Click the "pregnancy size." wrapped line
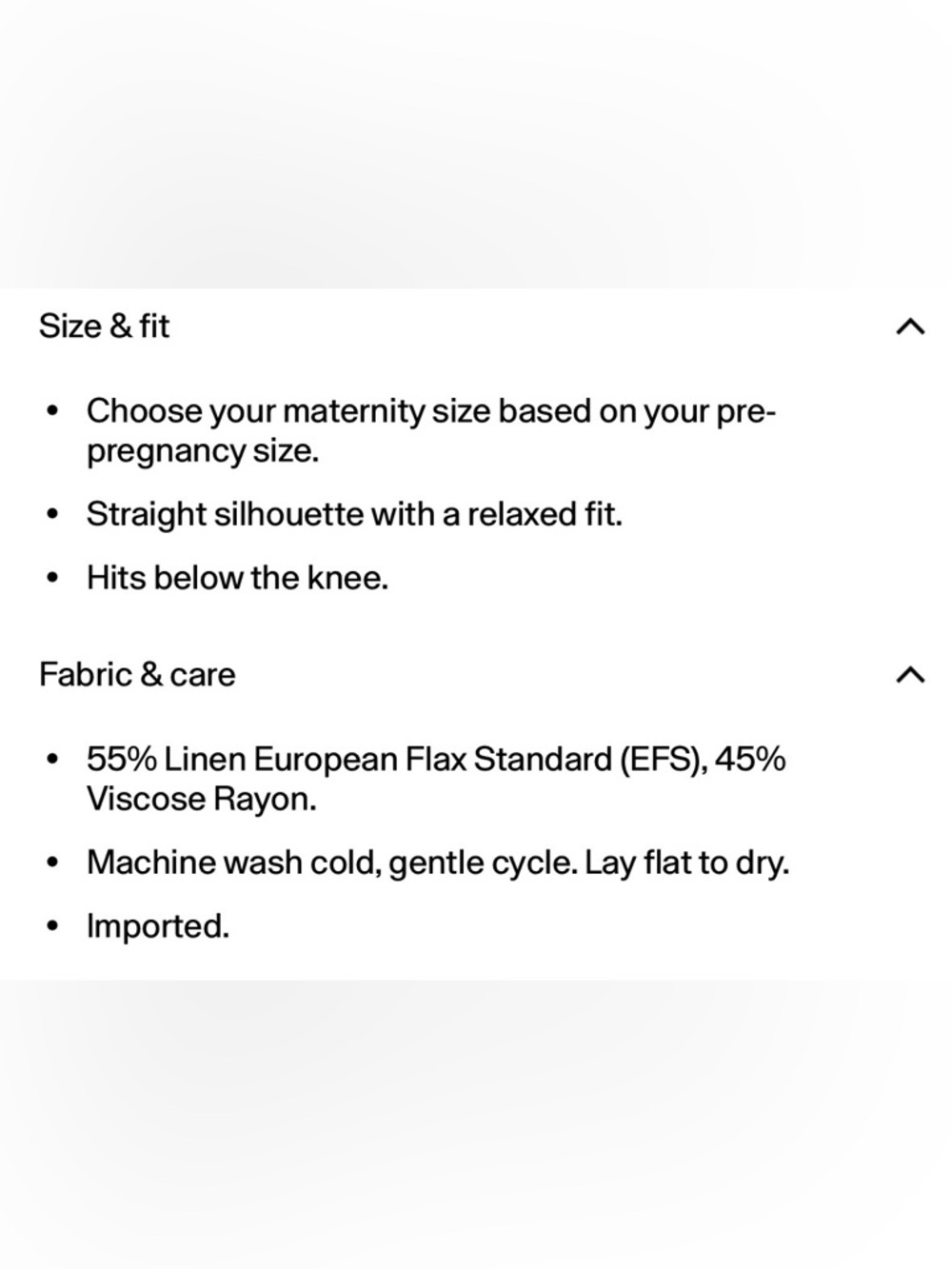952x1269 pixels. click(202, 451)
